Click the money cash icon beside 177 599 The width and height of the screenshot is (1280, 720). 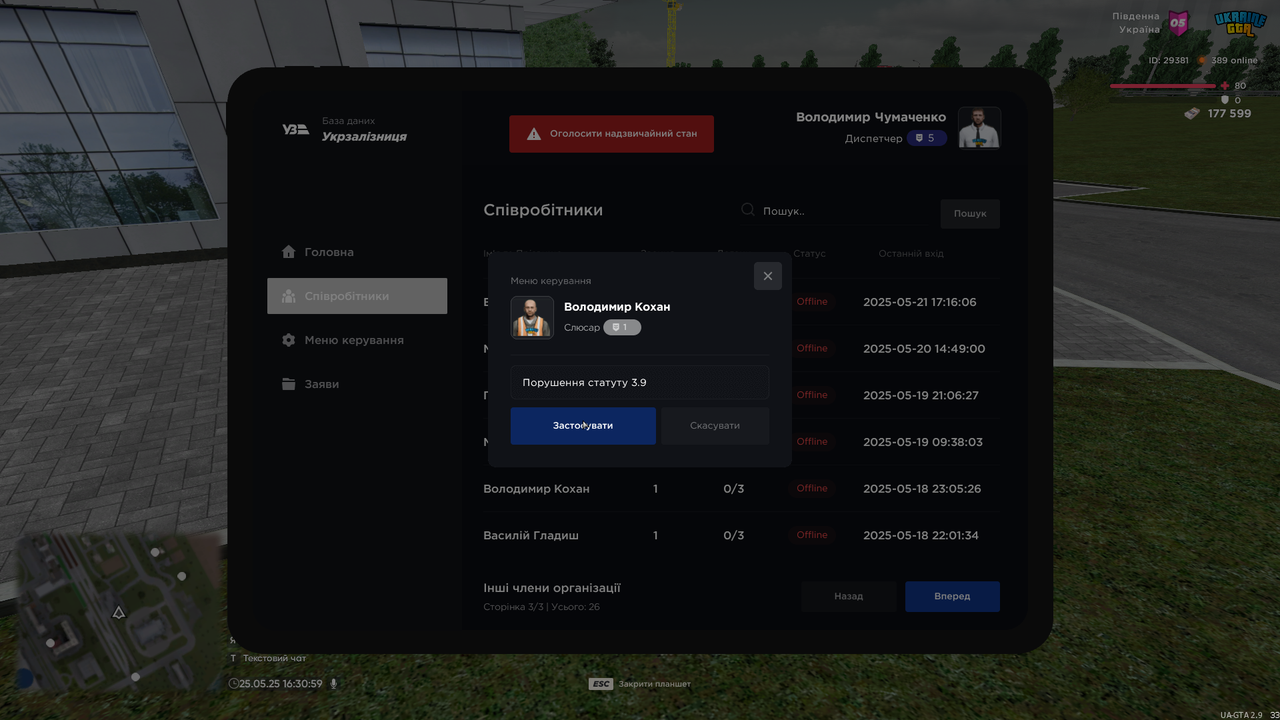1191,114
